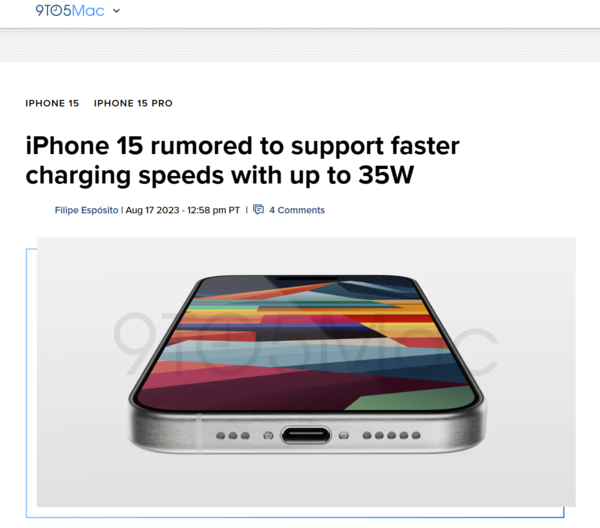The width and height of the screenshot is (600, 528).
Task: Open the 4 Comments link
Action: point(297,210)
